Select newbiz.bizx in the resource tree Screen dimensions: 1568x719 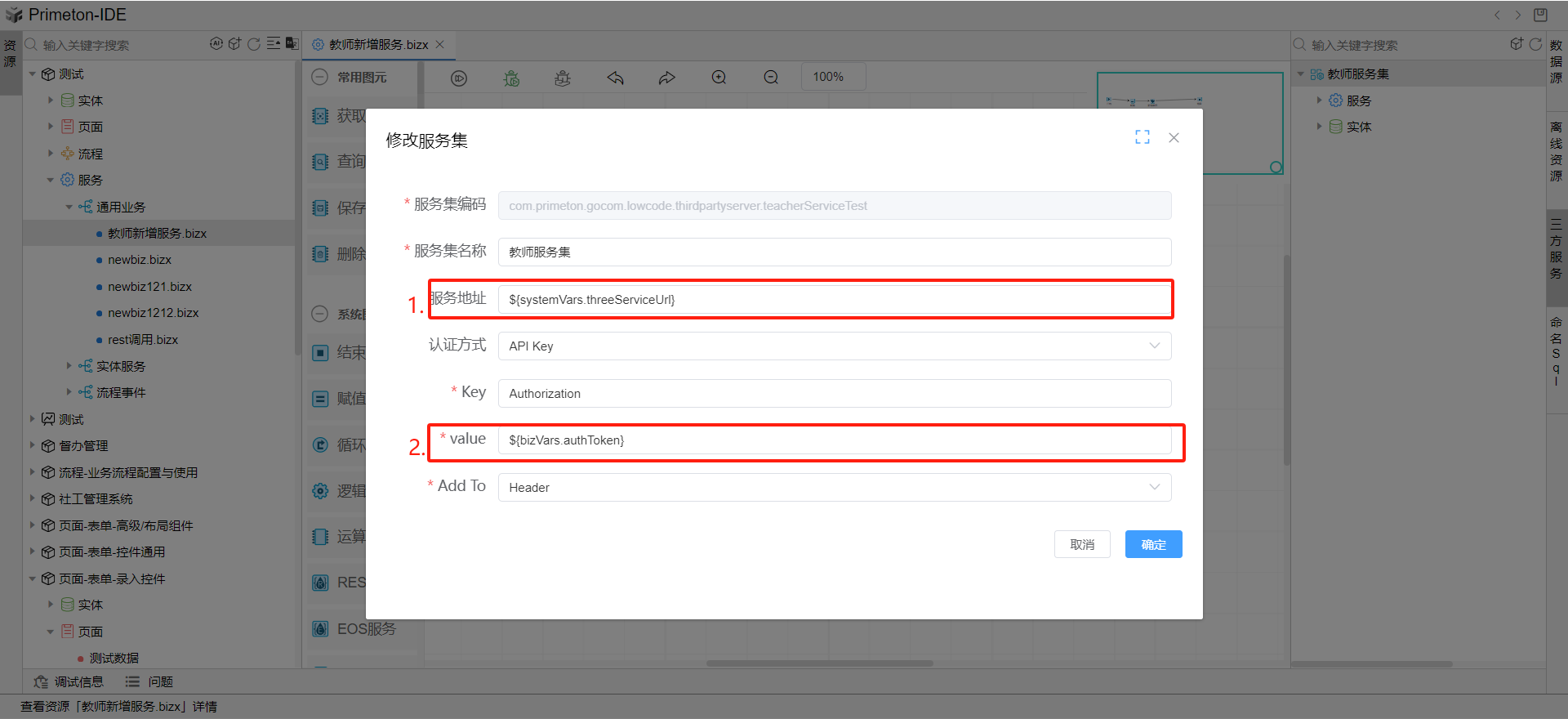[x=140, y=260]
